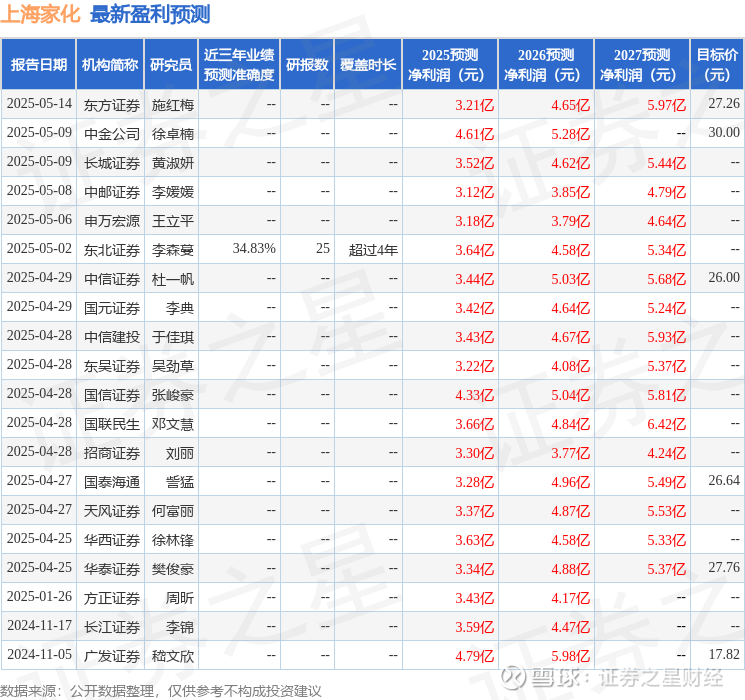Select the 长江证券 institution cell
Image resolution: width=745 pixels, height=700 pixels.
point(112,627)
